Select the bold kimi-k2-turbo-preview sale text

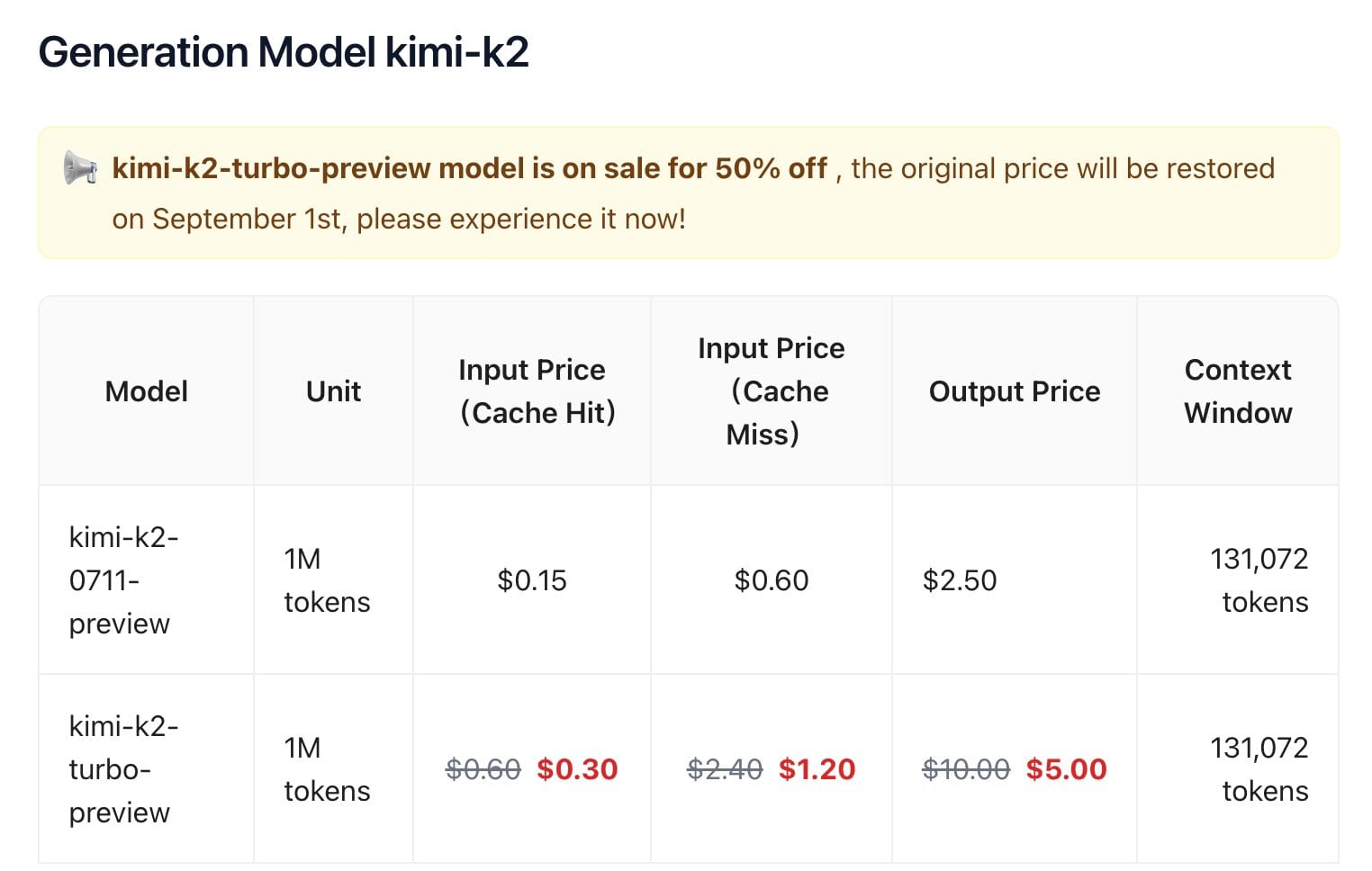[x=469, y=168]
